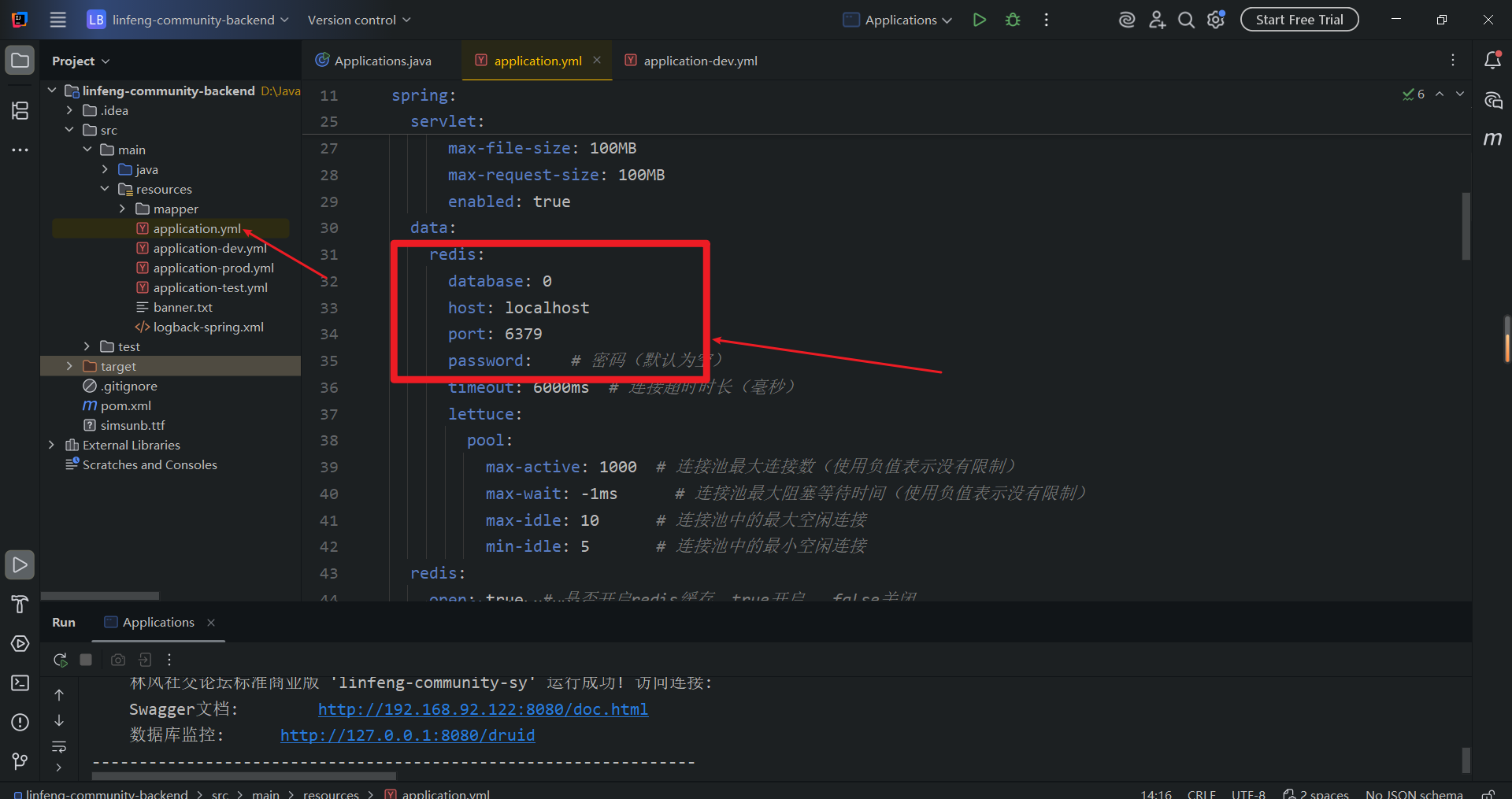Toggle soft-wrap in console output
1512x799 pixels.
point(59,746)
